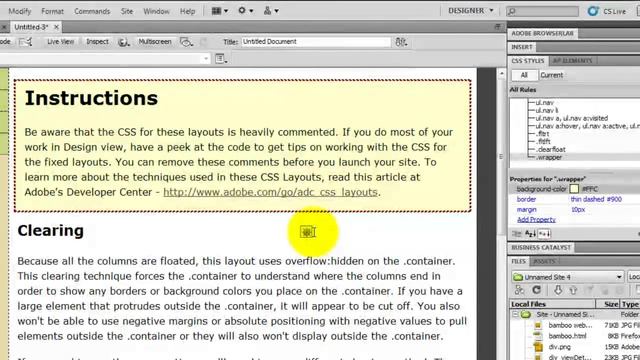640x360 pixels.
Task: Select the ul.nav li rule
Action: [546, 110]
